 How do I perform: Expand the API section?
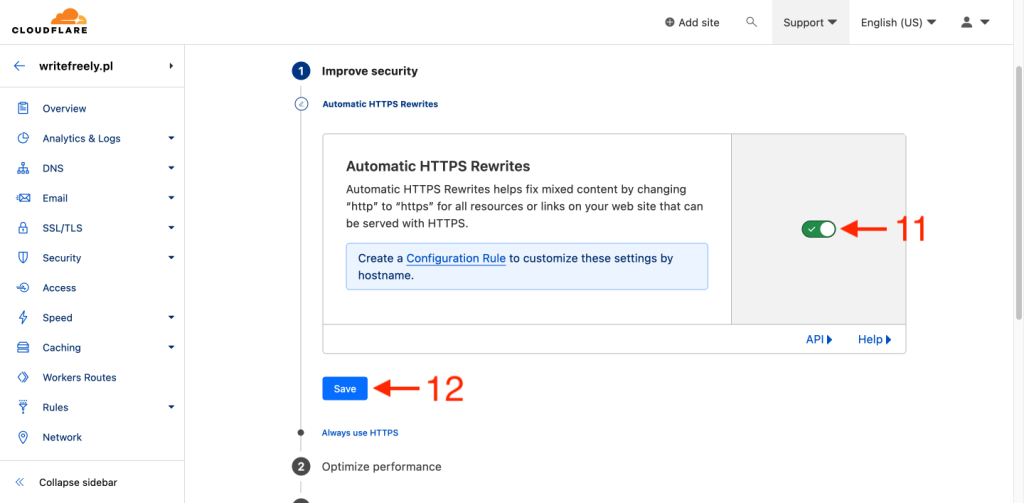pyautogui.click(x=819, y=339)
